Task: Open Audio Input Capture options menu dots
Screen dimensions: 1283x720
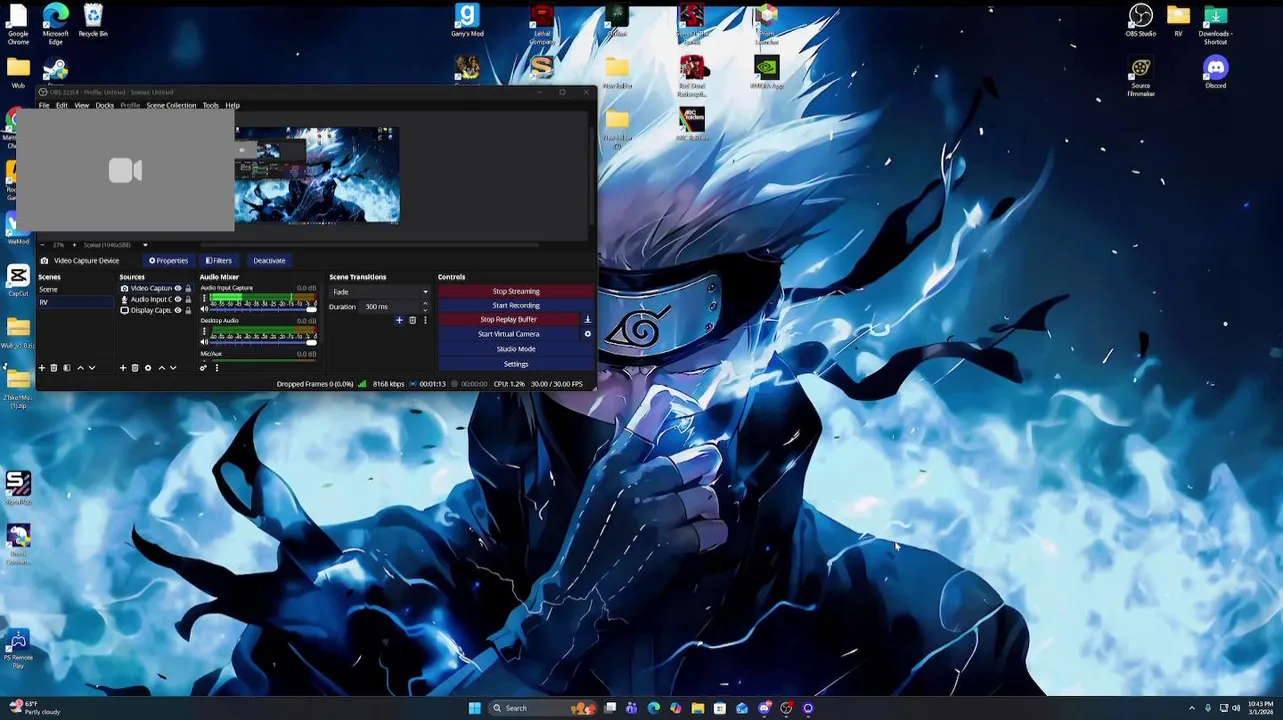Action: [x=204, y=298]
